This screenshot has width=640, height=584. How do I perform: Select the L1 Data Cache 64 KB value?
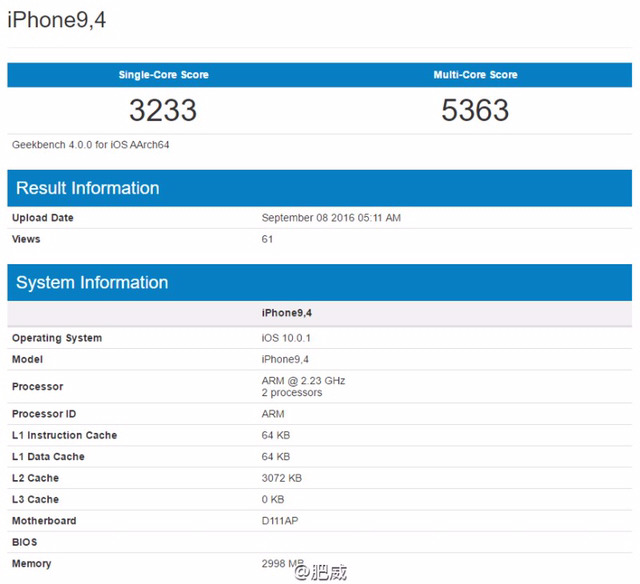click(276, 457)
